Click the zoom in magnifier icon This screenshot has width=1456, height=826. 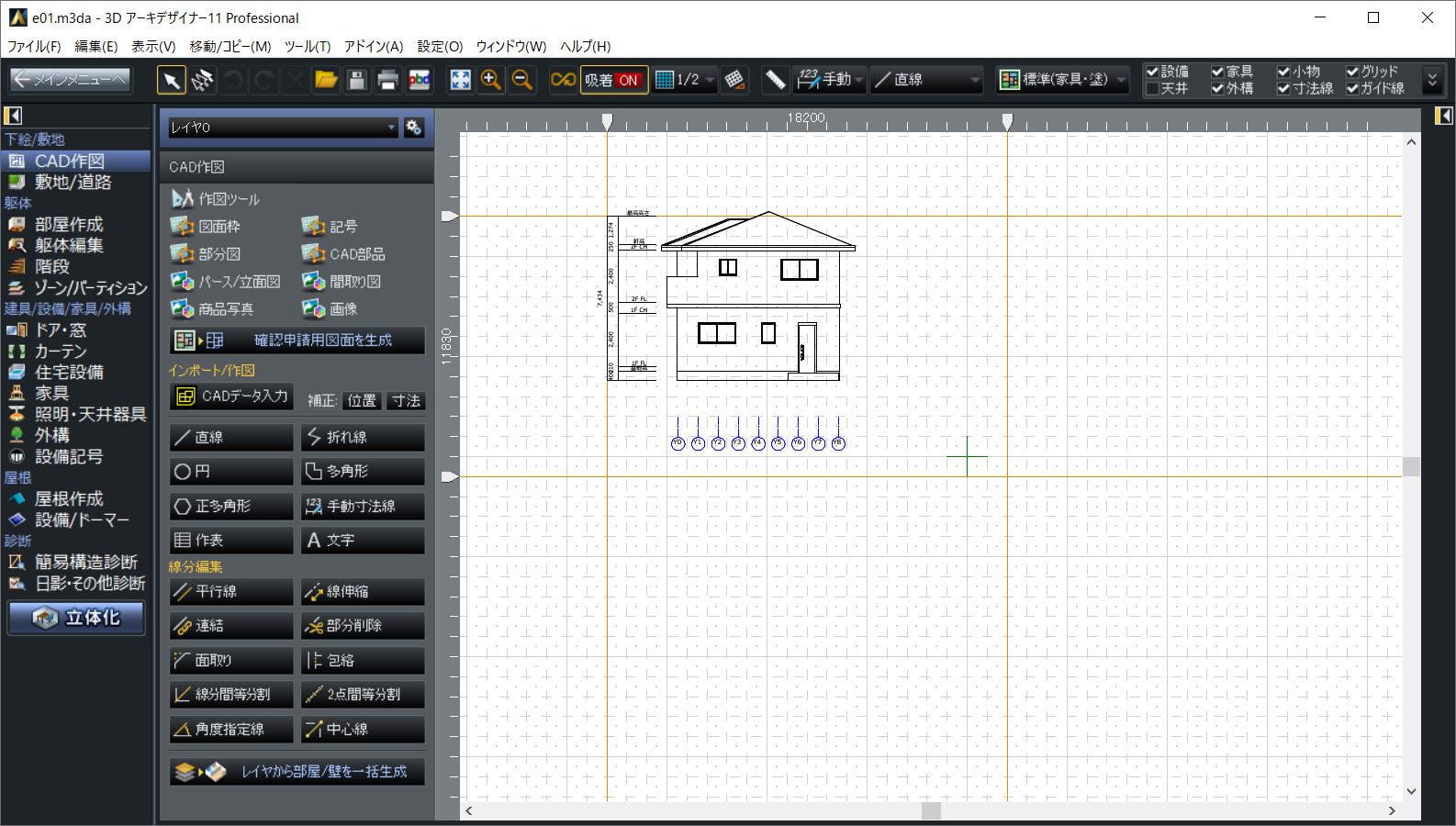click(491, 81)
